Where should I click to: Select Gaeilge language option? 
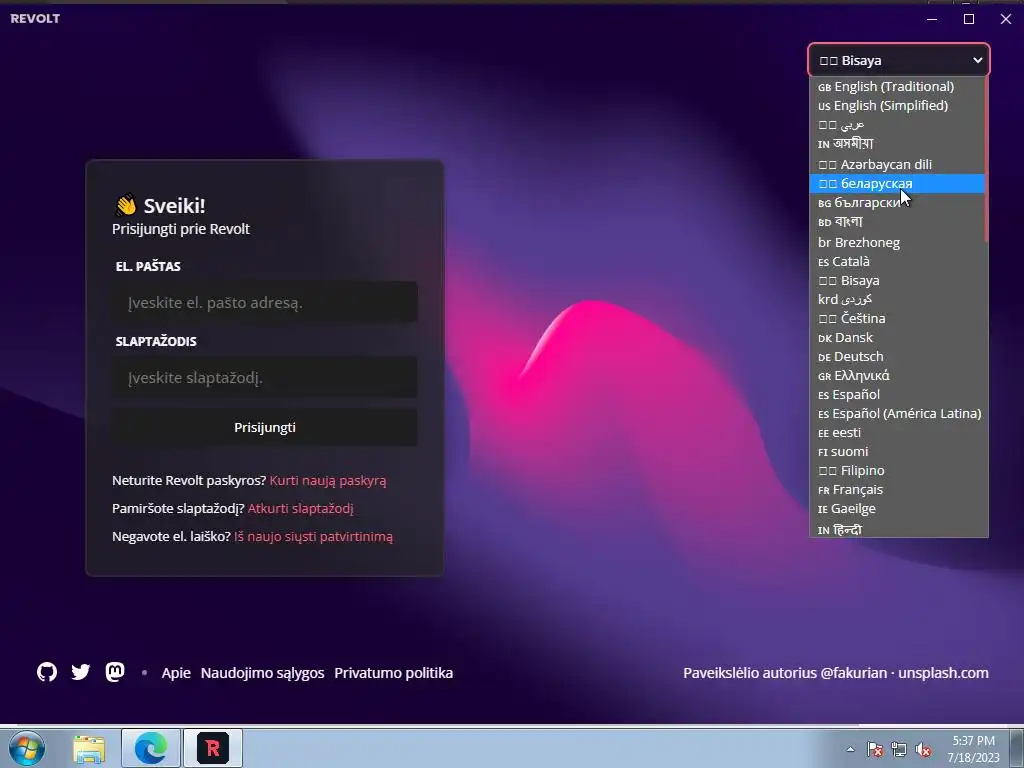pos(897,508)
